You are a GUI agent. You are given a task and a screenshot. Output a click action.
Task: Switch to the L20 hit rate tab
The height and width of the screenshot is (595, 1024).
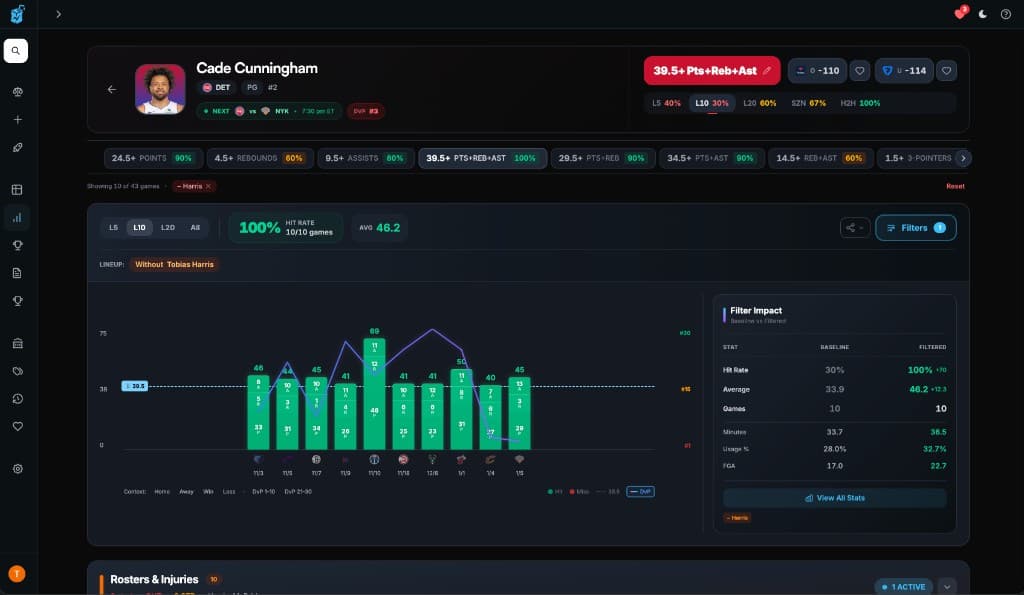[166, 227]
